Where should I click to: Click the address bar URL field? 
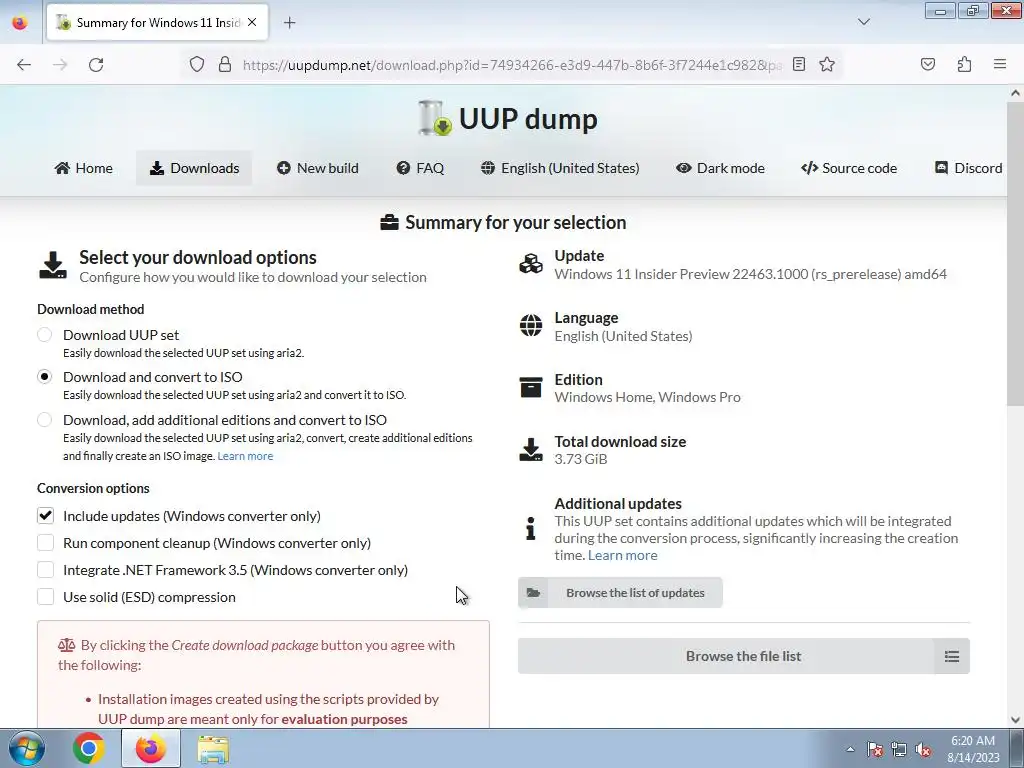pos(512,65)
